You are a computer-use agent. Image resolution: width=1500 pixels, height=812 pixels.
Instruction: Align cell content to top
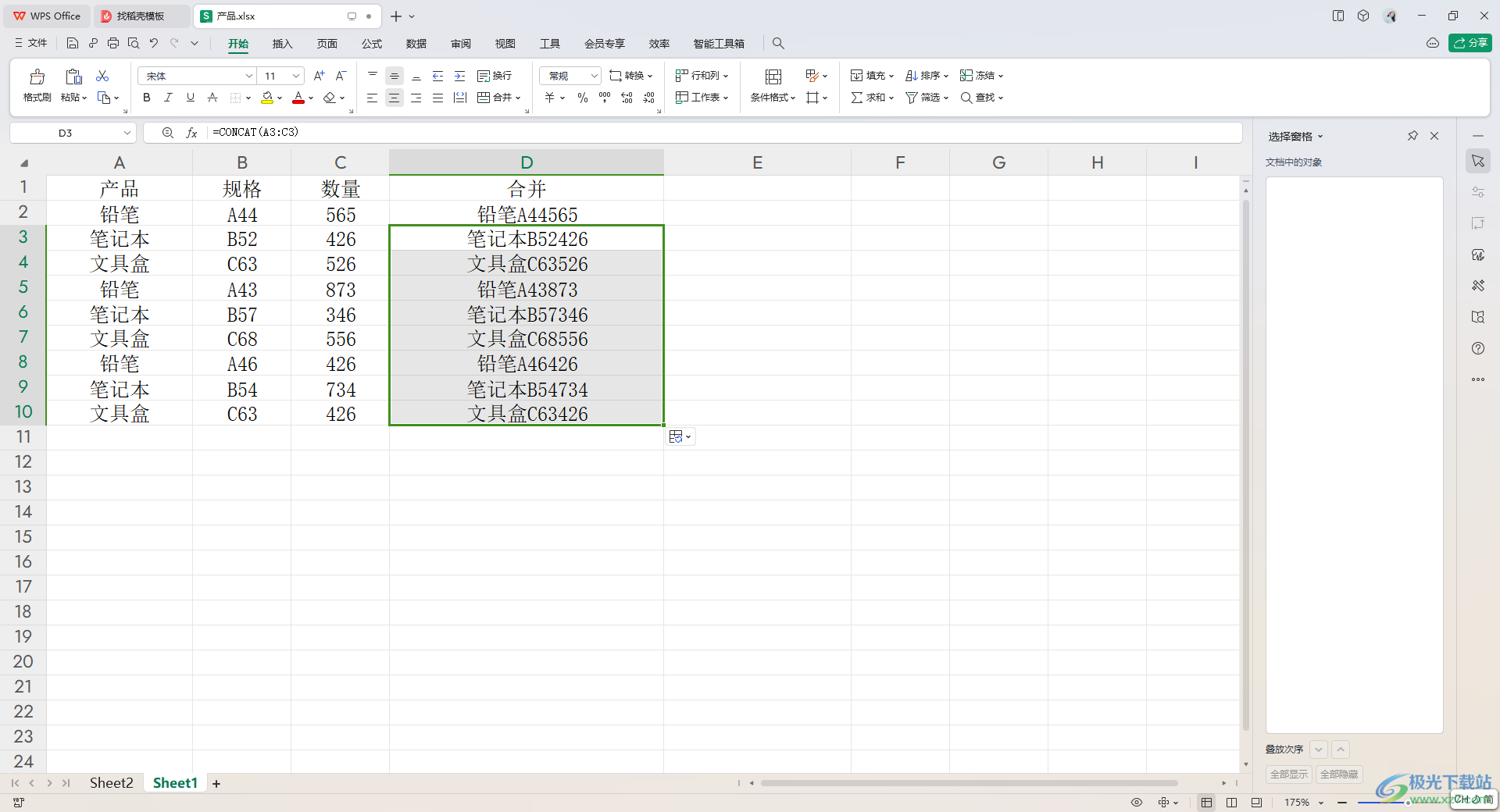[x=373, y=76]
